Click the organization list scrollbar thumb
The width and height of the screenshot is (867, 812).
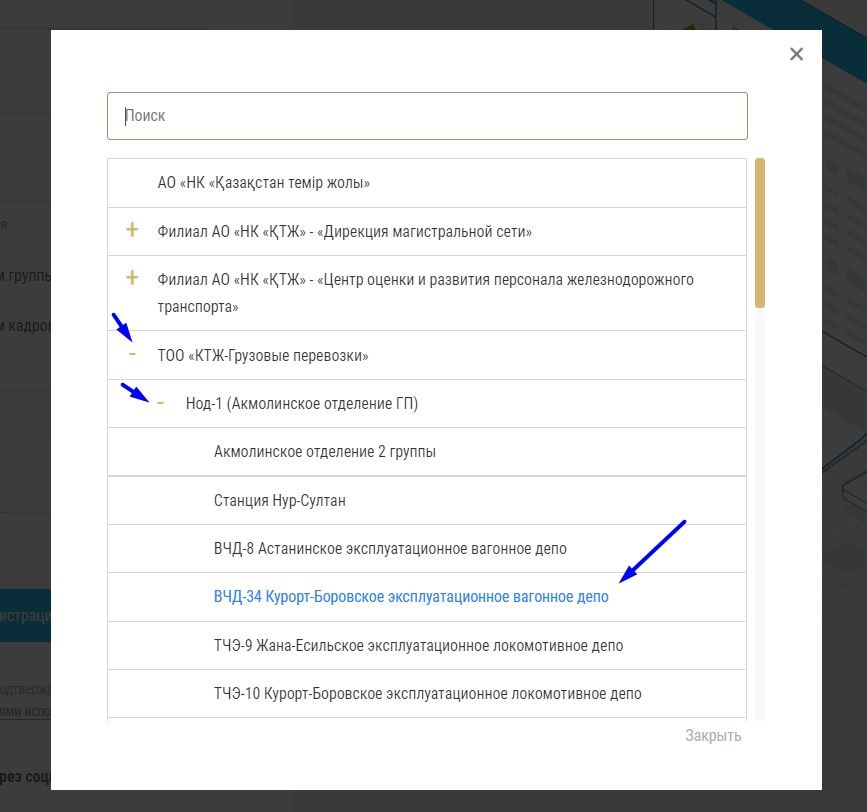[x=760, y=233]
